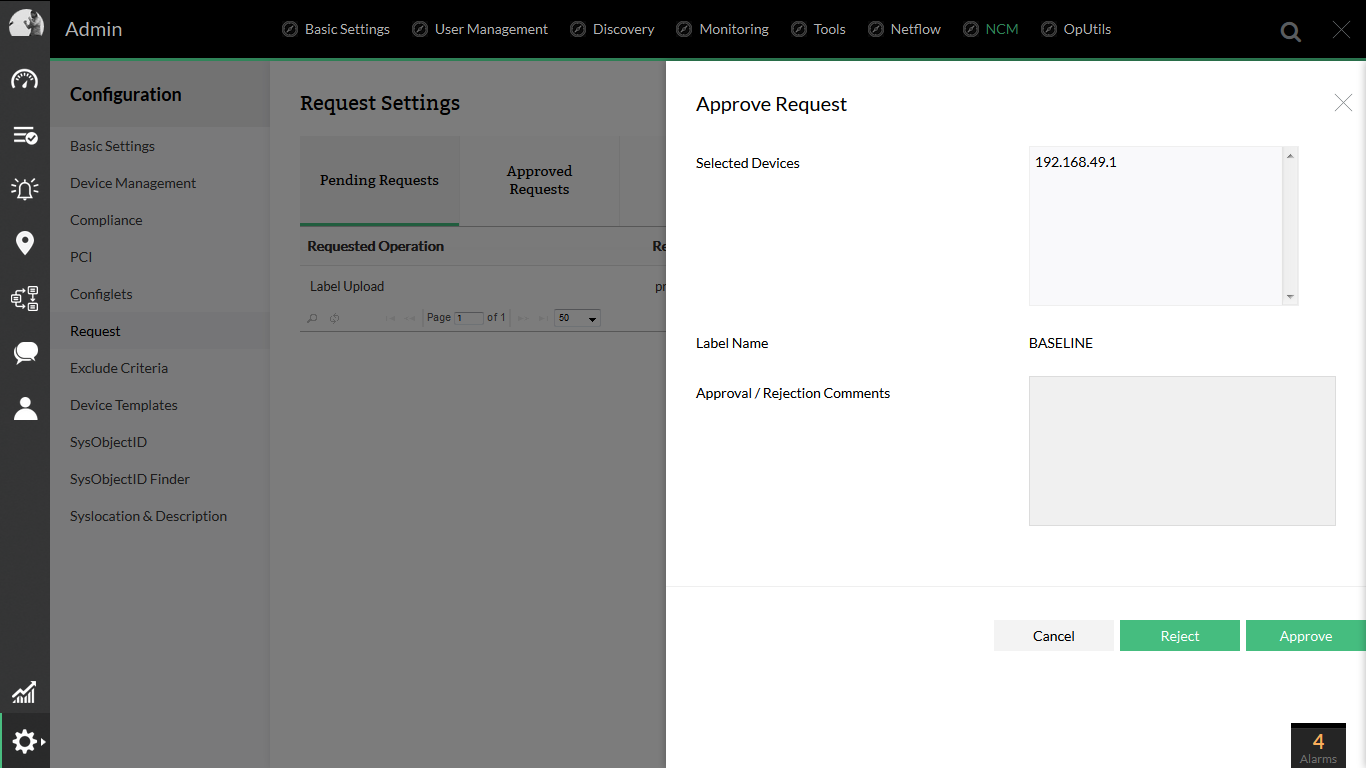This screenshot has width=1366, height=768.
Task: Click the Maps location pin icon
Action: (25, 243)
